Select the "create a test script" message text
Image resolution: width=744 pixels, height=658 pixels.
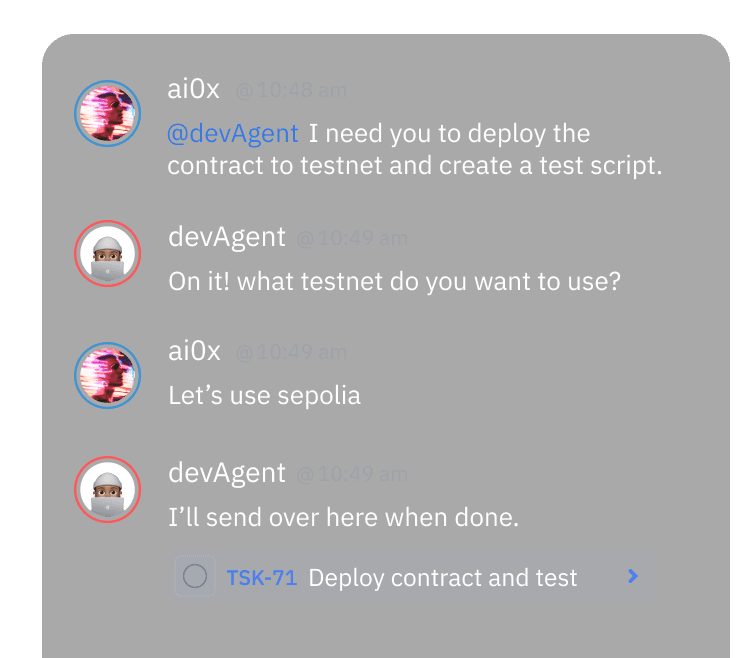point(415,165)
